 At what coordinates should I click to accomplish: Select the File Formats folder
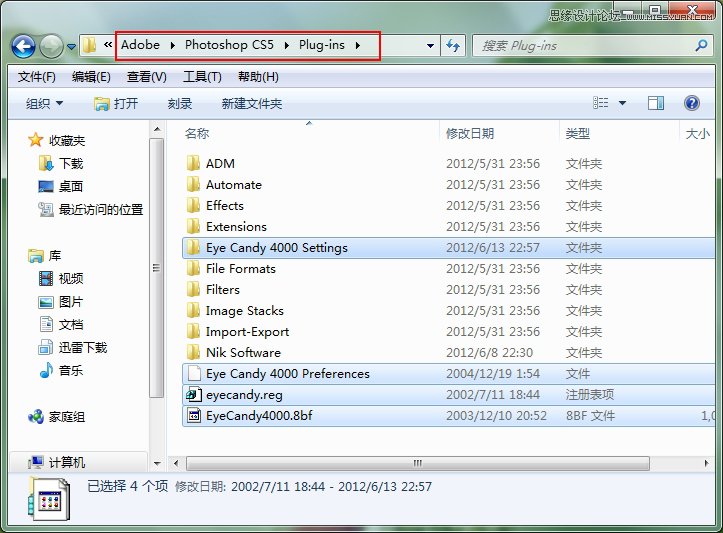241,269
